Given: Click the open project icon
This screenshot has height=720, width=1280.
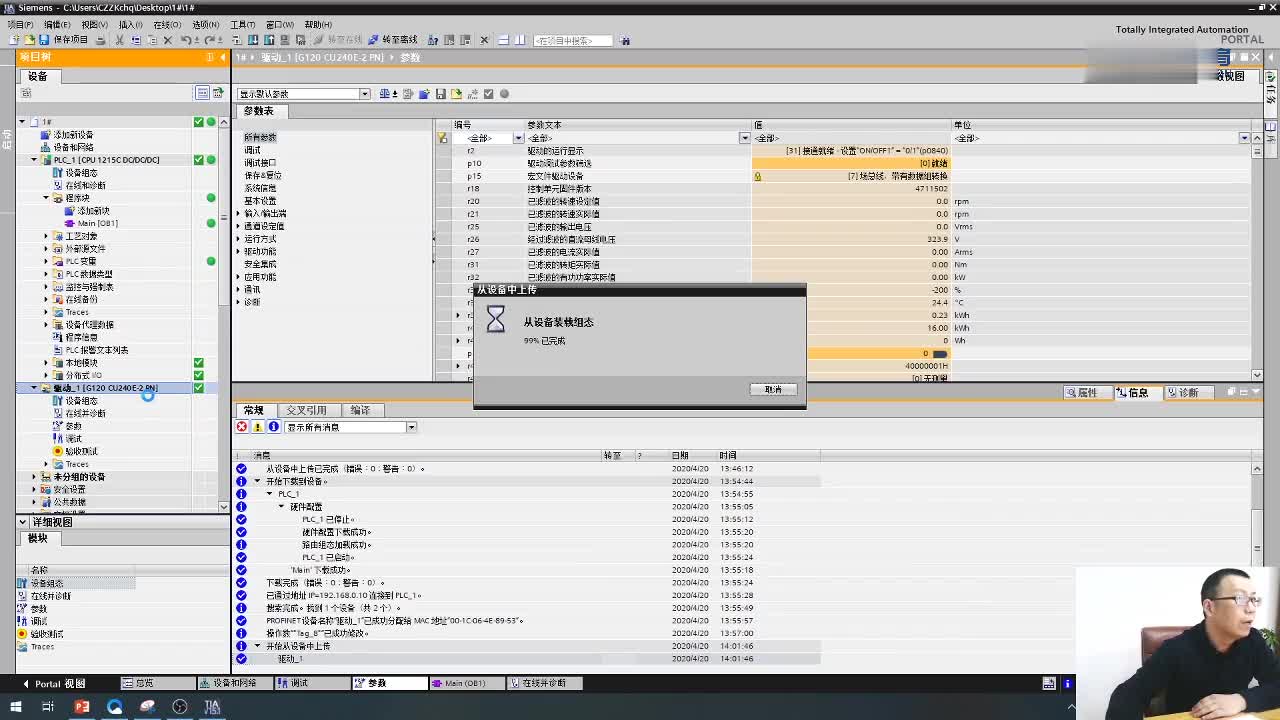Looking at the screenshot, I should [x=29, y=40].
